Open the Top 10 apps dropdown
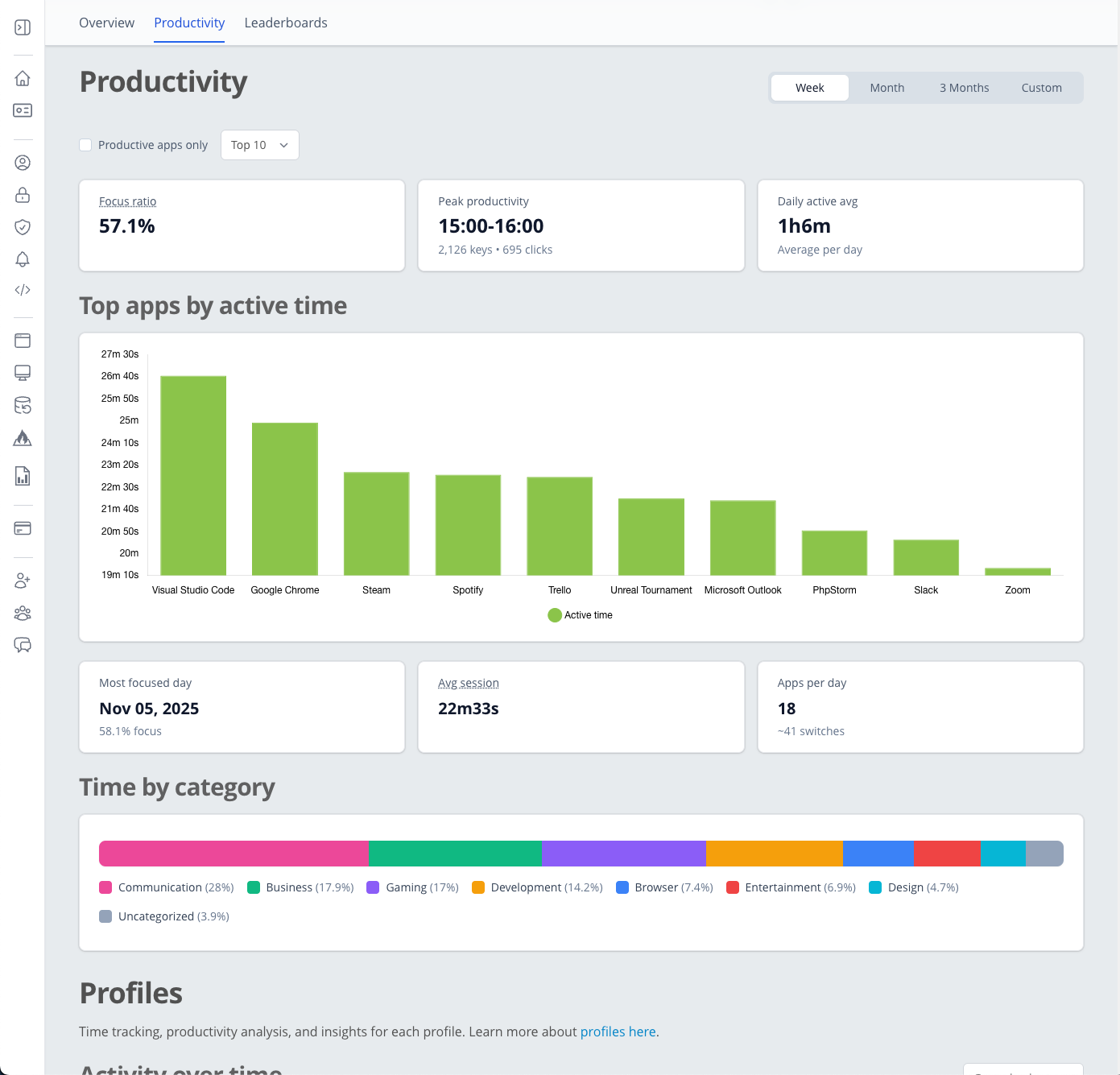Viewport: 1120px width, 1075px height. pos(259,145)
